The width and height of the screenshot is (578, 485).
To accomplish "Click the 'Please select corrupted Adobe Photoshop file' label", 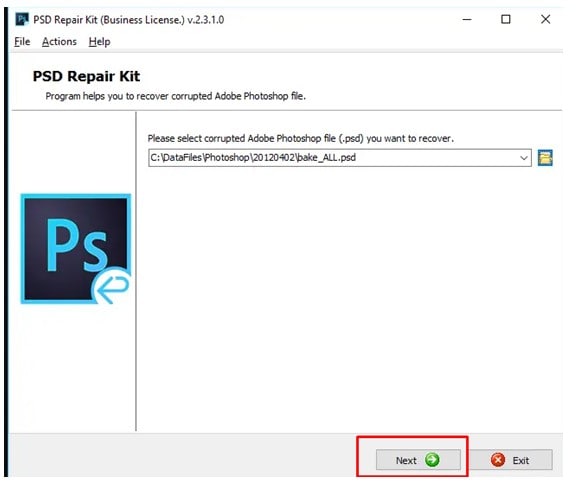I will (x=301, y=139).
